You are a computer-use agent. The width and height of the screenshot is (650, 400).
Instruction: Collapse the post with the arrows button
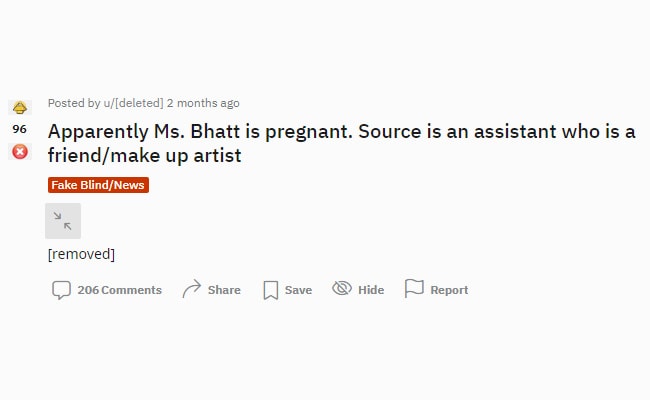click(x=63, y=221)
